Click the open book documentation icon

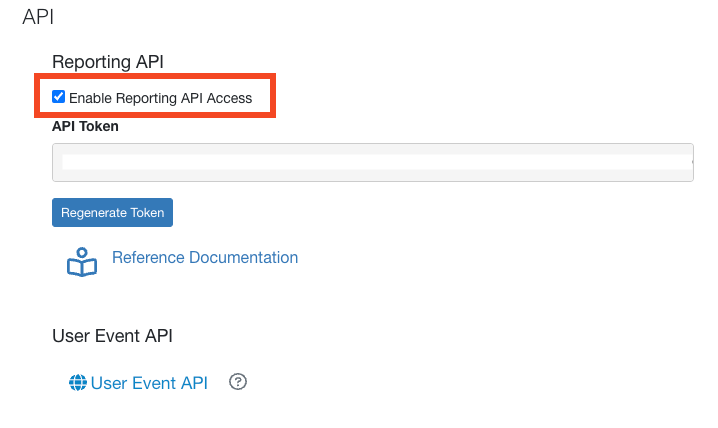tap(82, 262)
